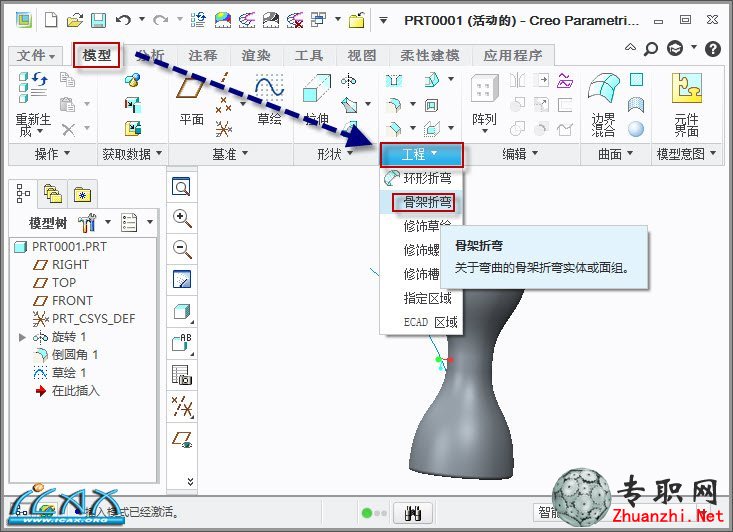The image size is (733, 532).
Task: Switch to the 模型 model tab
Action: 97,55
